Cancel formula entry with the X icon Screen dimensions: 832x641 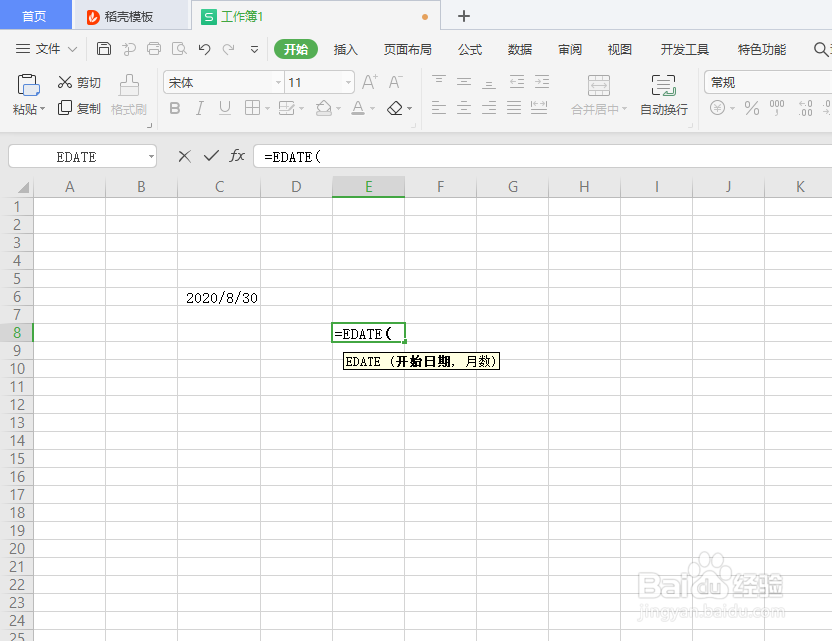click(x=184, y=156)
